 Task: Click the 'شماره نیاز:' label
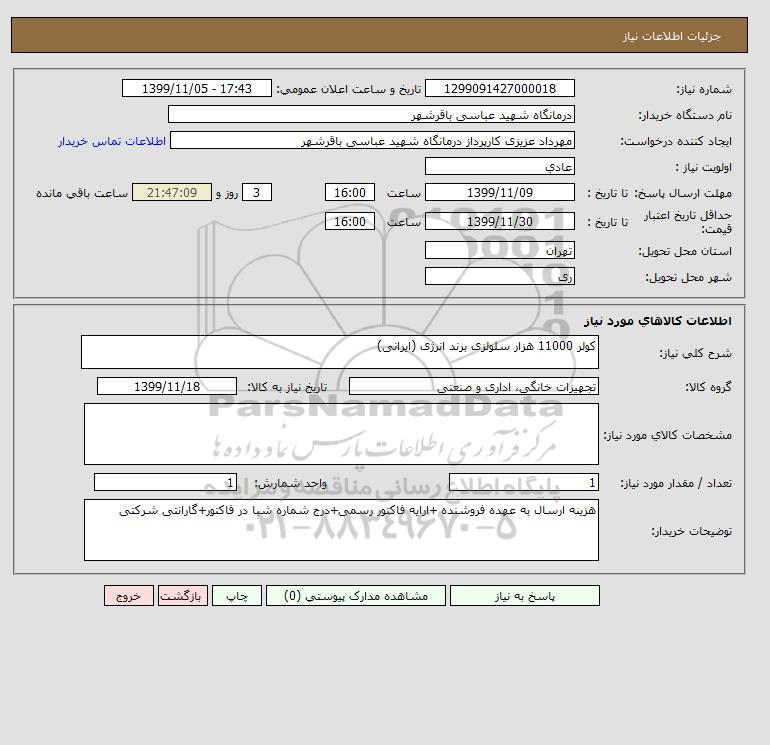click(x=705, y=89)
